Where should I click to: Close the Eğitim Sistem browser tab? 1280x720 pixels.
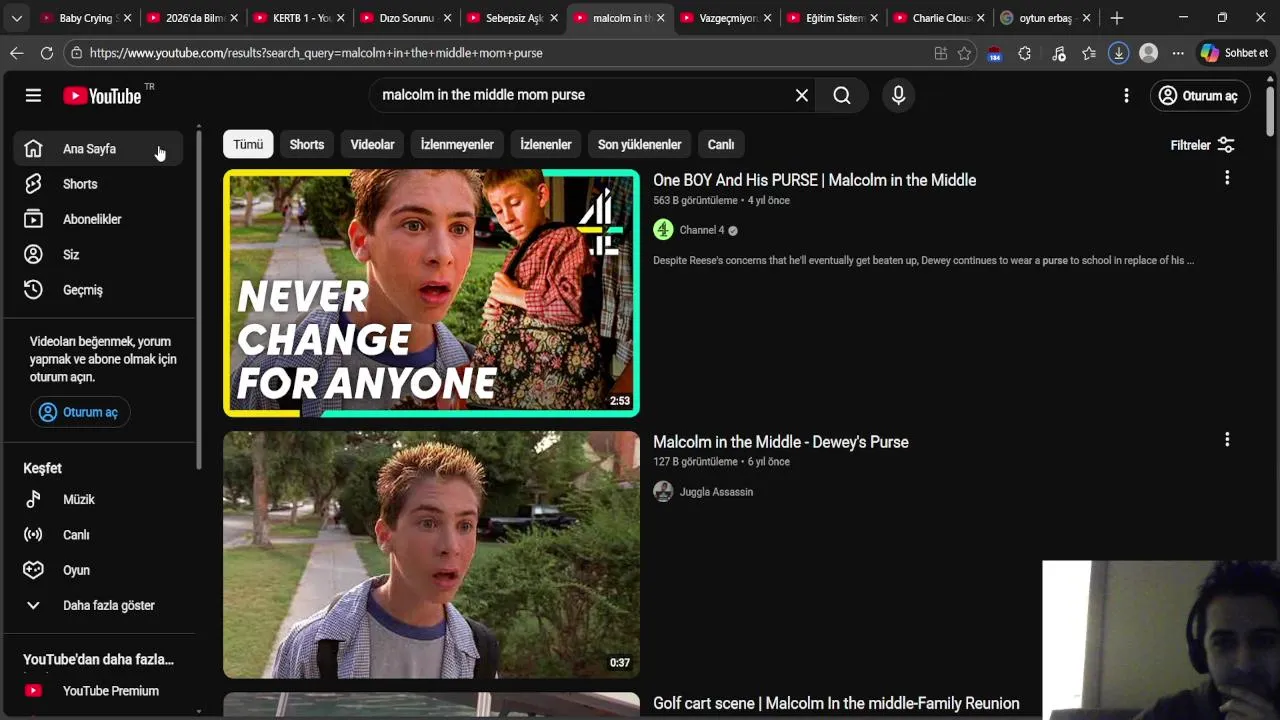[874, 18]
